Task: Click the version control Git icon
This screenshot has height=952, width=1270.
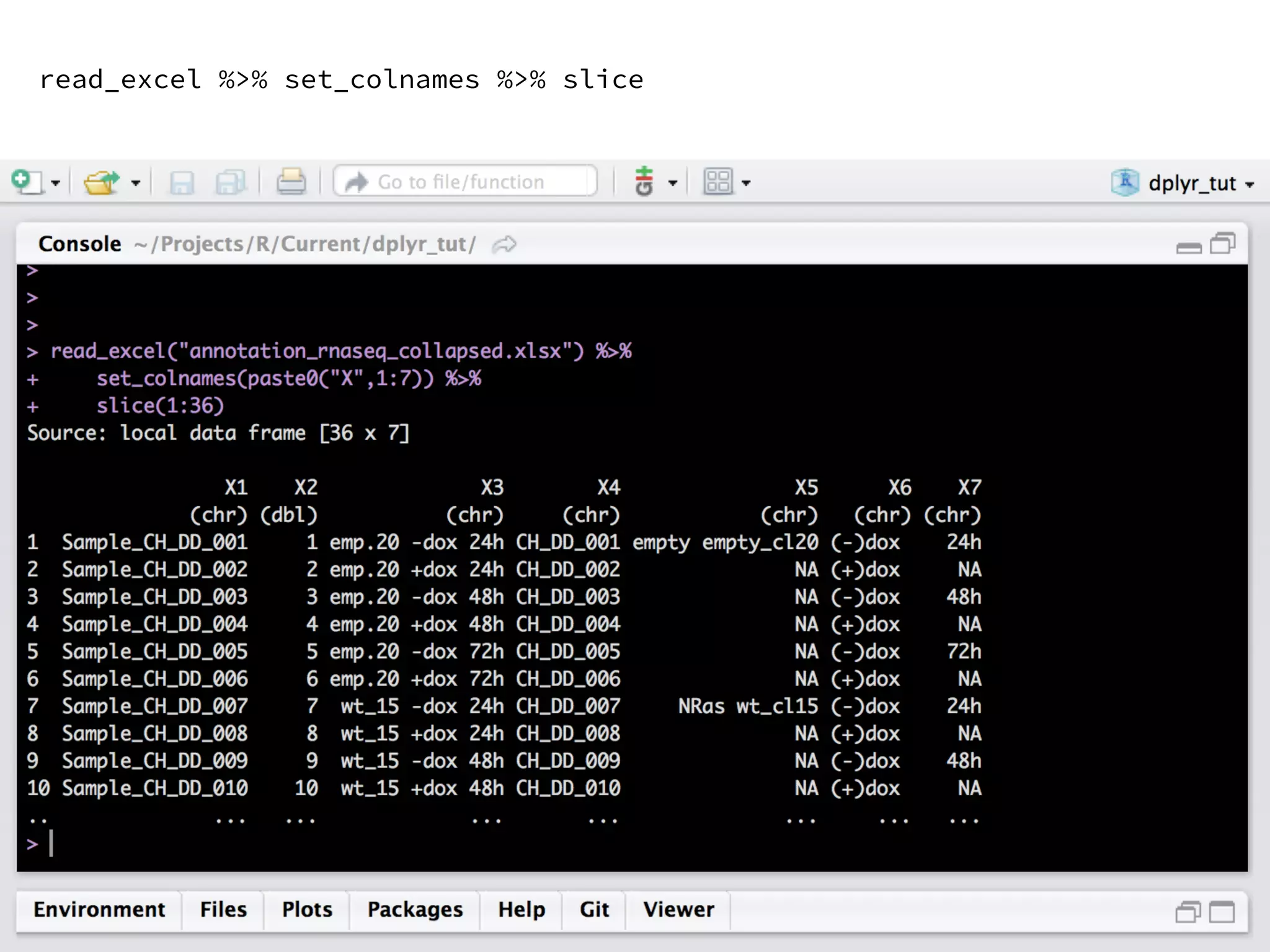Action: [644, 181]
